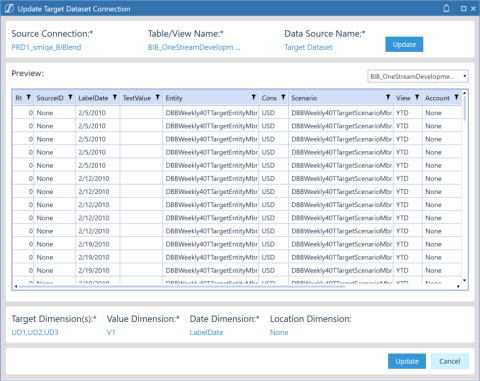Viewport: 480px width, 381px height.
Task: Click horizontal scrollbar left arrow in preview
Action: (x=16, y=286)
